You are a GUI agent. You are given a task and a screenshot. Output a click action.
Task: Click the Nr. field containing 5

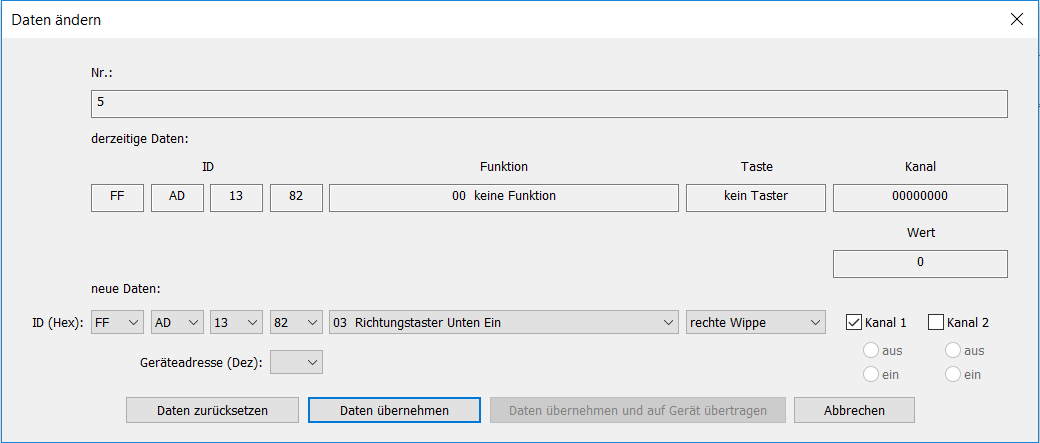[548, 104]
